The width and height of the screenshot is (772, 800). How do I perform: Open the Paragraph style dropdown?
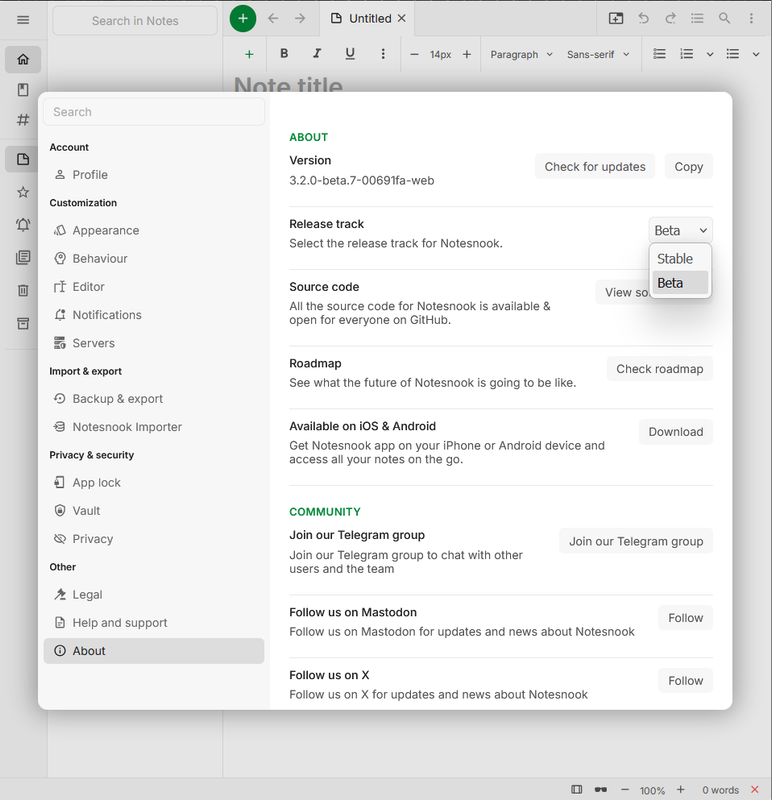click(521, 54)
